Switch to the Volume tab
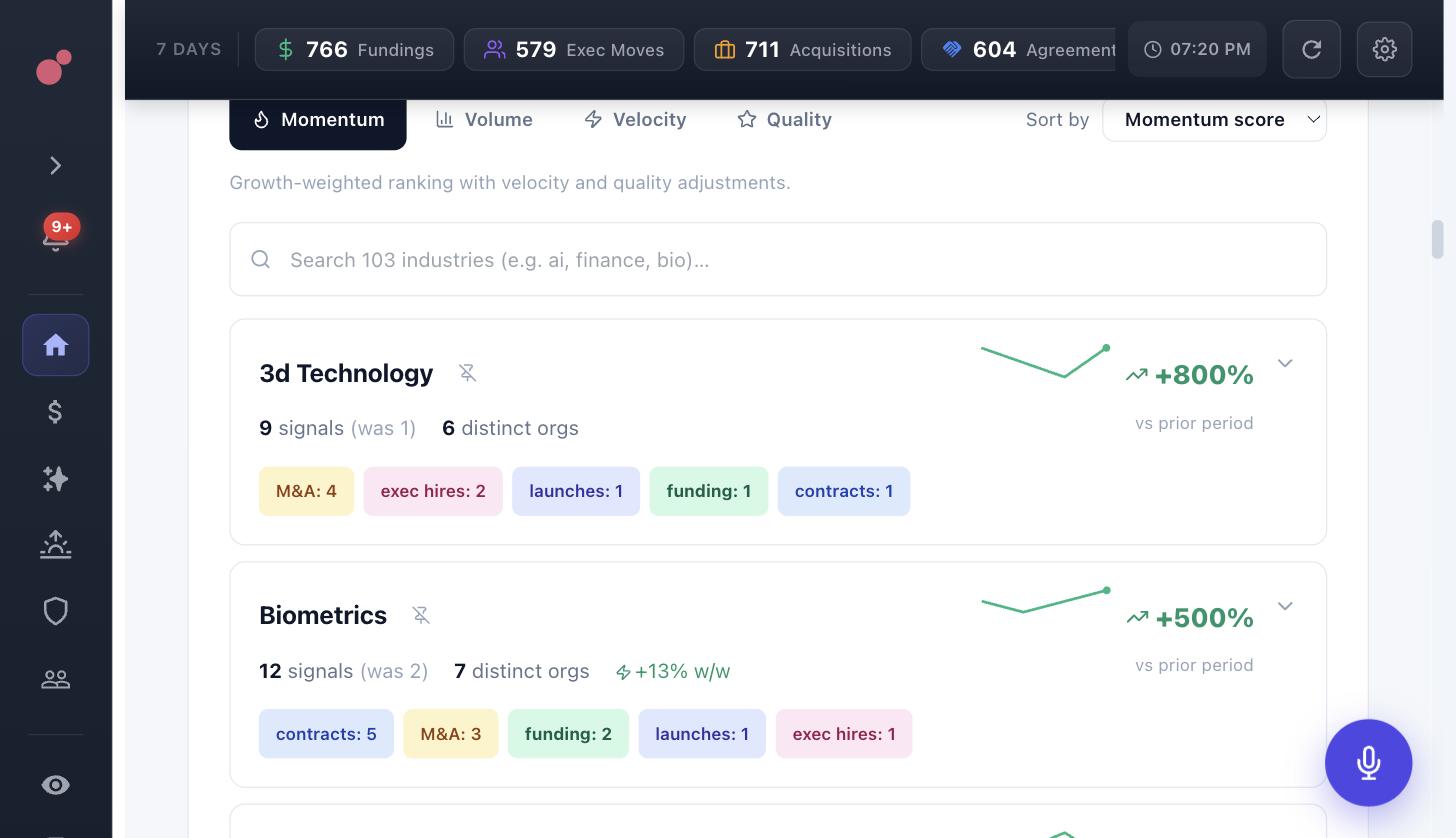This screenshot has width=1456, height=838. (484, 120)
